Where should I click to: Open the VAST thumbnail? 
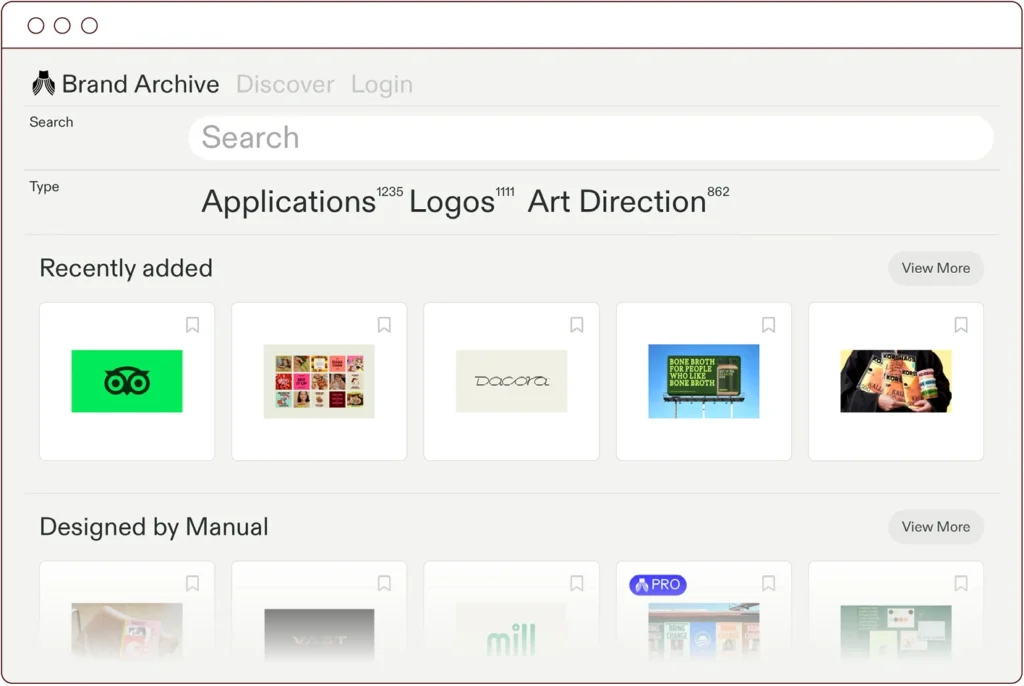click(x=319, y=634)
